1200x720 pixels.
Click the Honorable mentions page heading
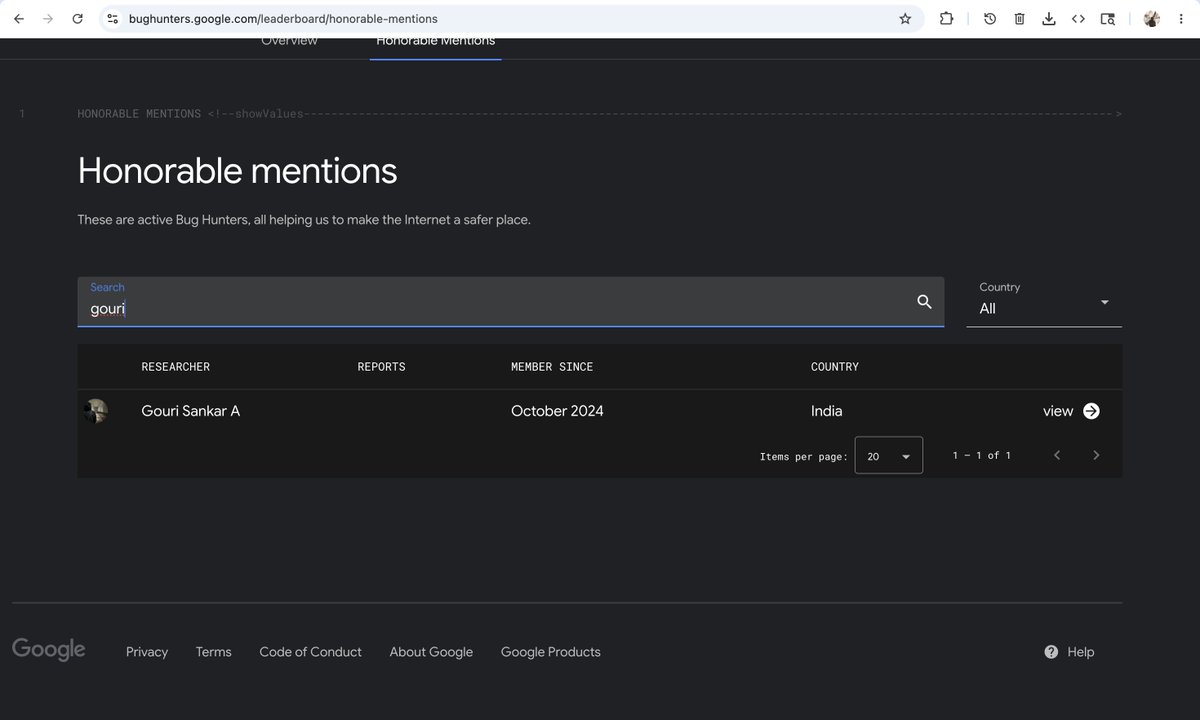238,171
